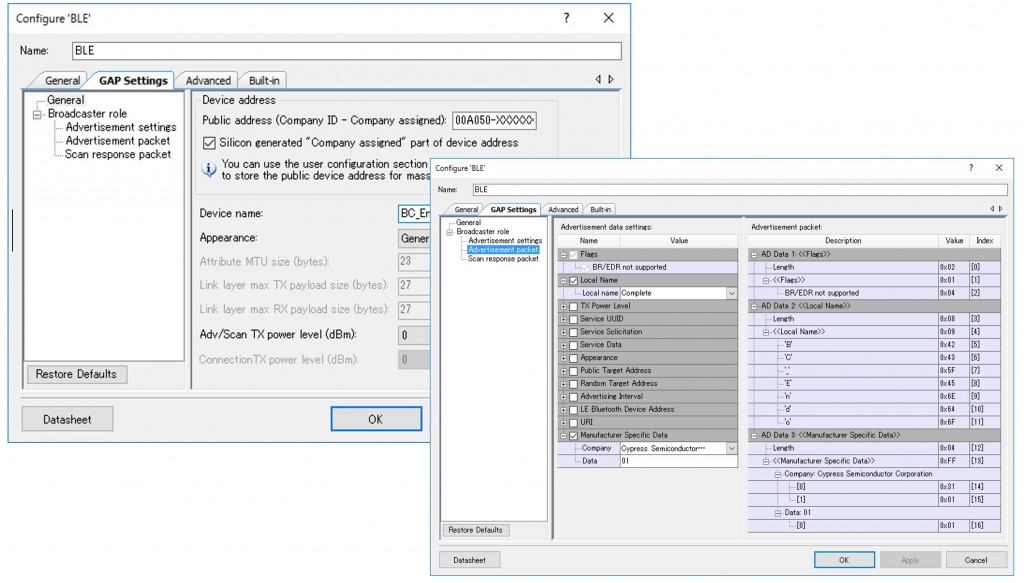This screenshot has height=583, width=1024.
Task: Enable the Service Solicitation checkbox
Action: 573,332
